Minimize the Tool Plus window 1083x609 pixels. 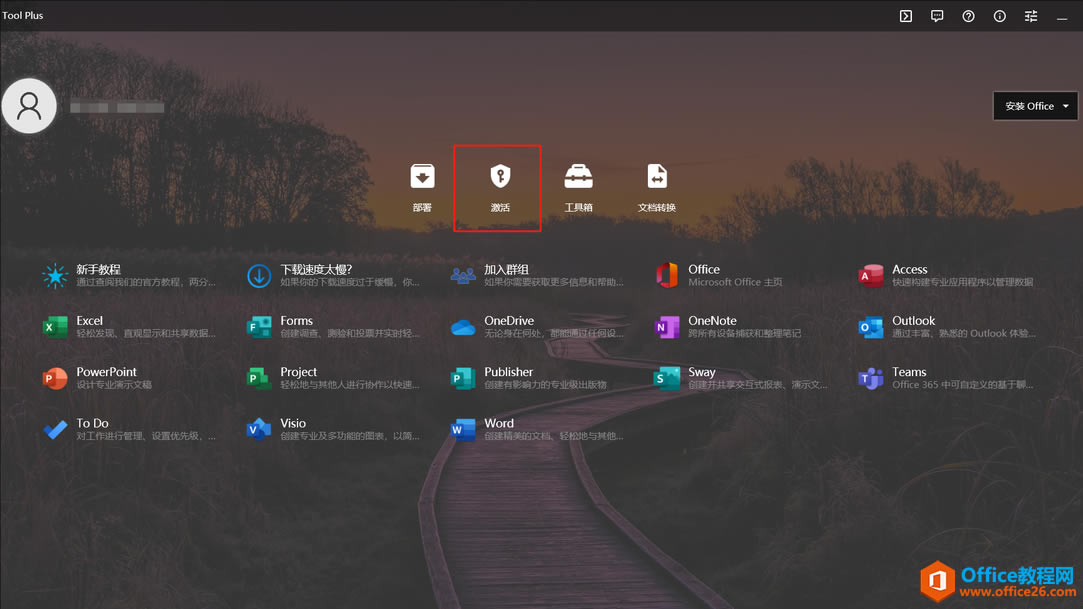(1062, 16)
